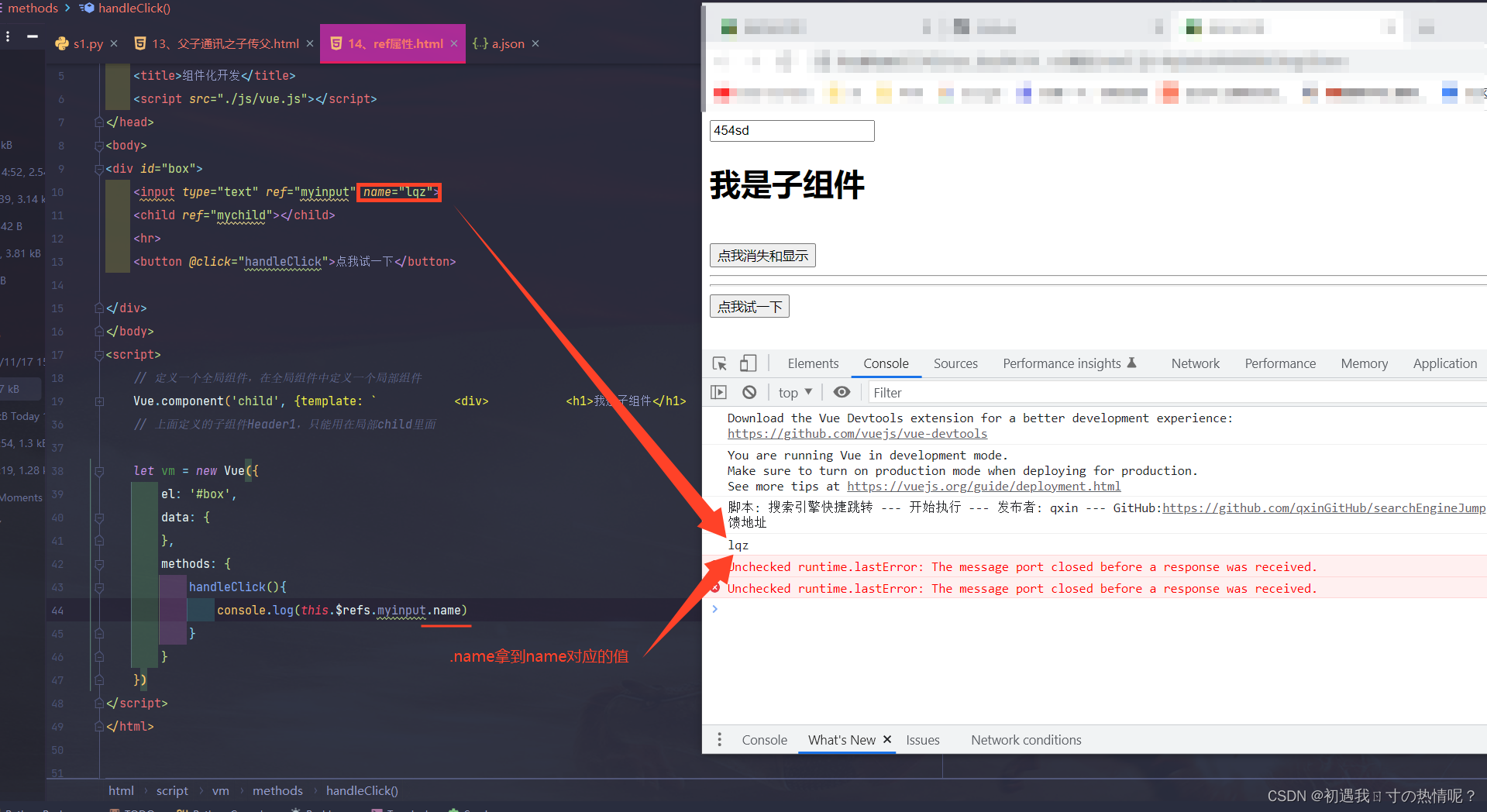This screenshot has width=1487, height=812.
Task: Minimize the side panel with the dash icon
Action: [33, 36]
